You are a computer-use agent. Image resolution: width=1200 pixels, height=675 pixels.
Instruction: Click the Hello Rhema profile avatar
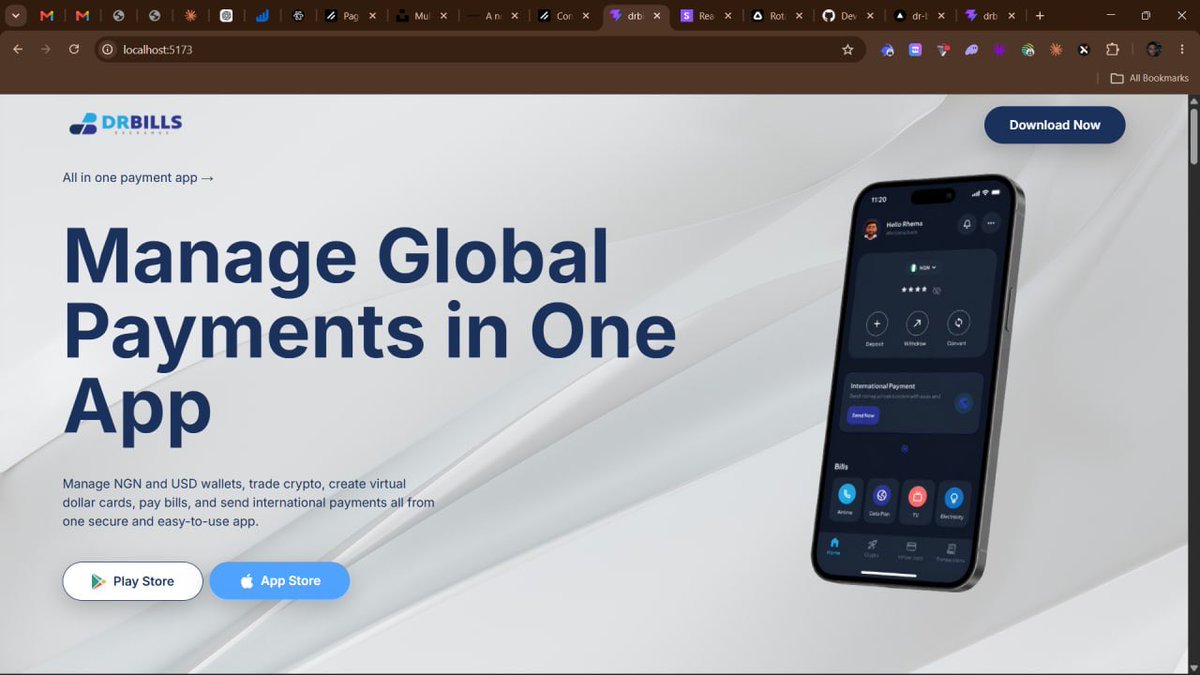871,229
